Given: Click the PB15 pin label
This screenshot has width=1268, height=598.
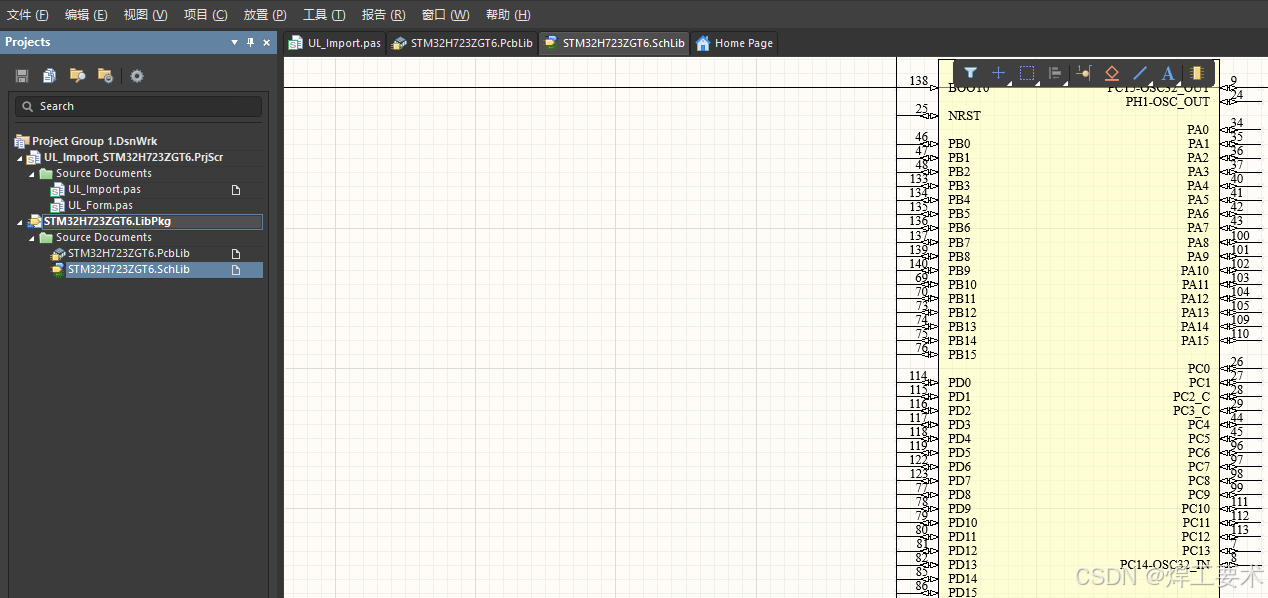Looking at the screenshot, I should click(962, 355).
